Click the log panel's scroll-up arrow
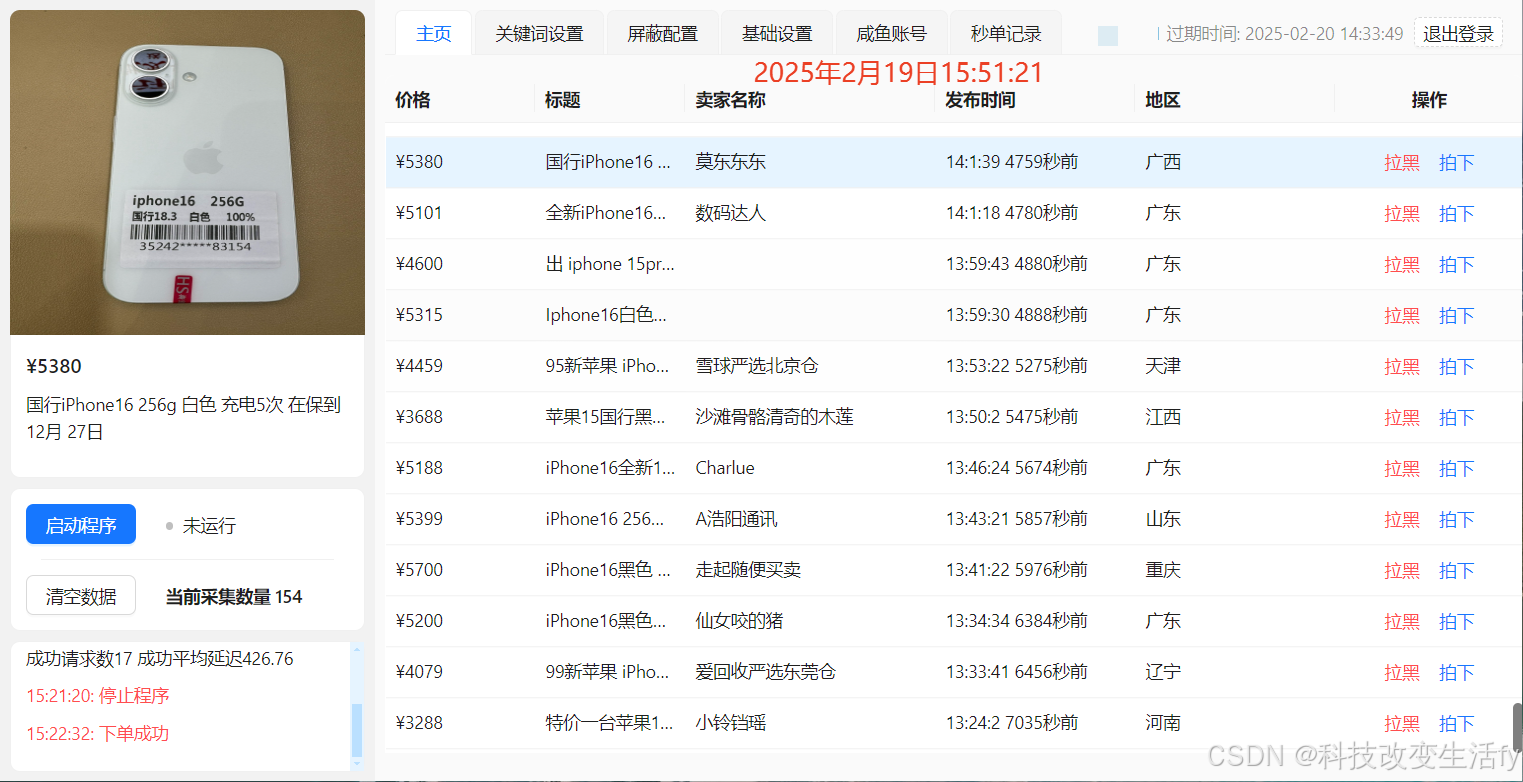Image resolution: width=1523 pixels, height=782 pixels. [x=357, y=650]
